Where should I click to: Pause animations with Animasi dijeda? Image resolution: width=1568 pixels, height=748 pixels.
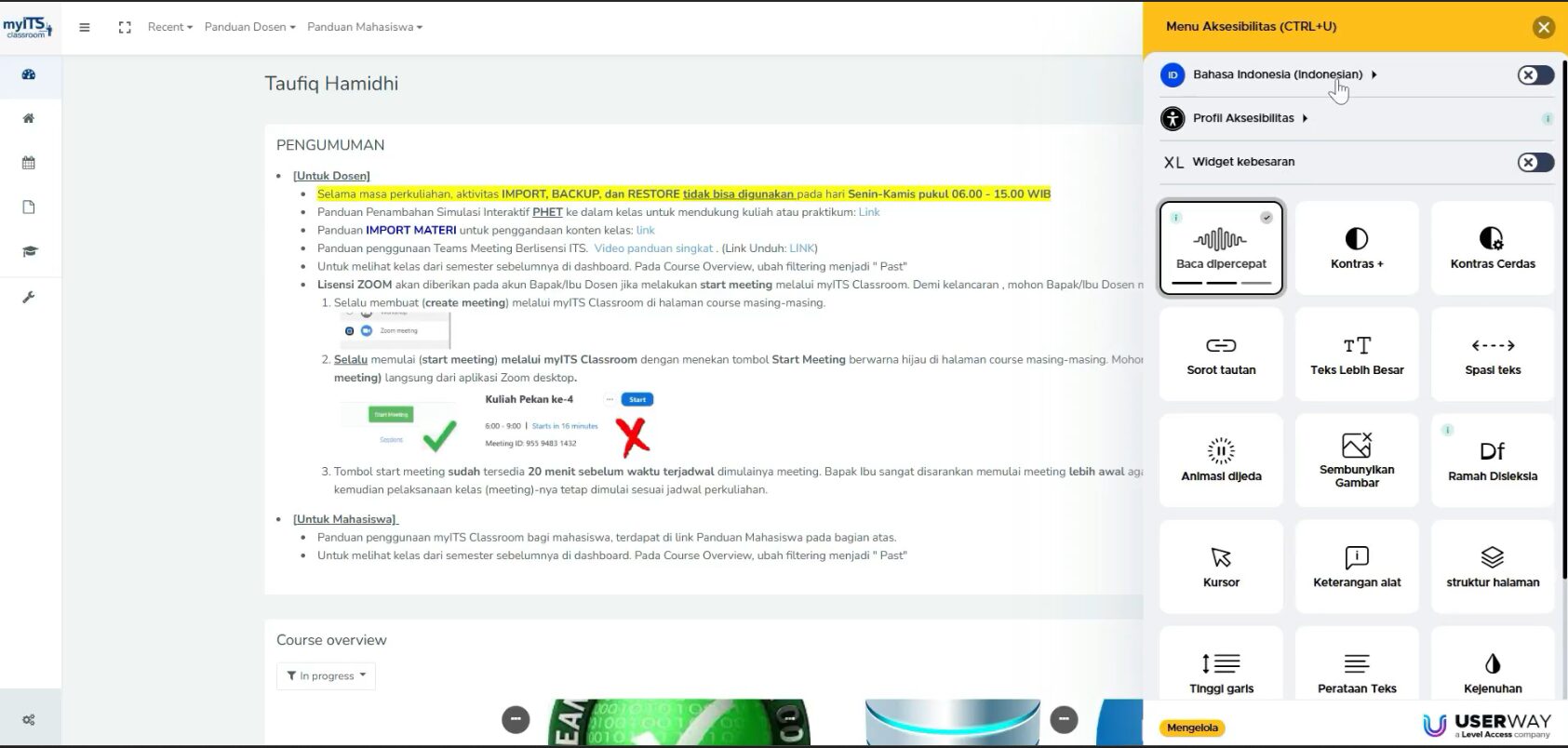(x=1221, y=461)
